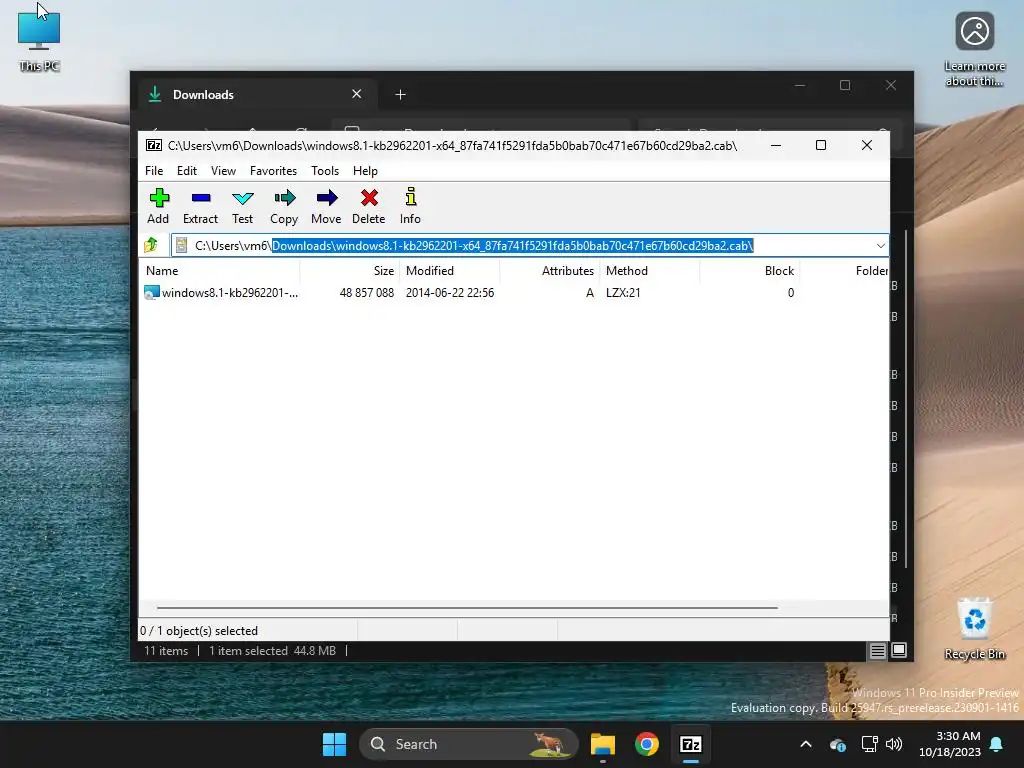Switch Explorer to large thumbnails view icon

(899, 650)
